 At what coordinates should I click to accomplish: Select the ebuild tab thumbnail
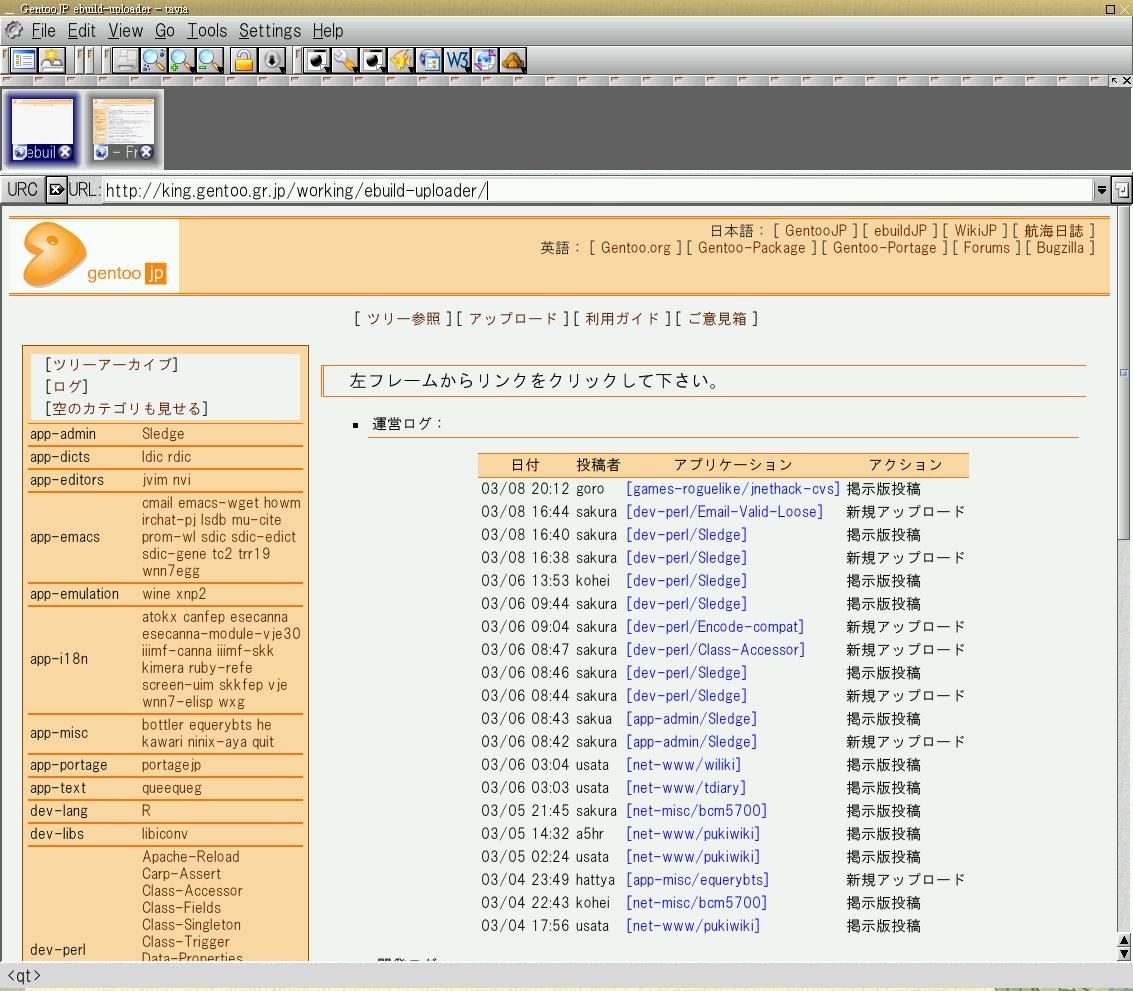click(43, 129)
